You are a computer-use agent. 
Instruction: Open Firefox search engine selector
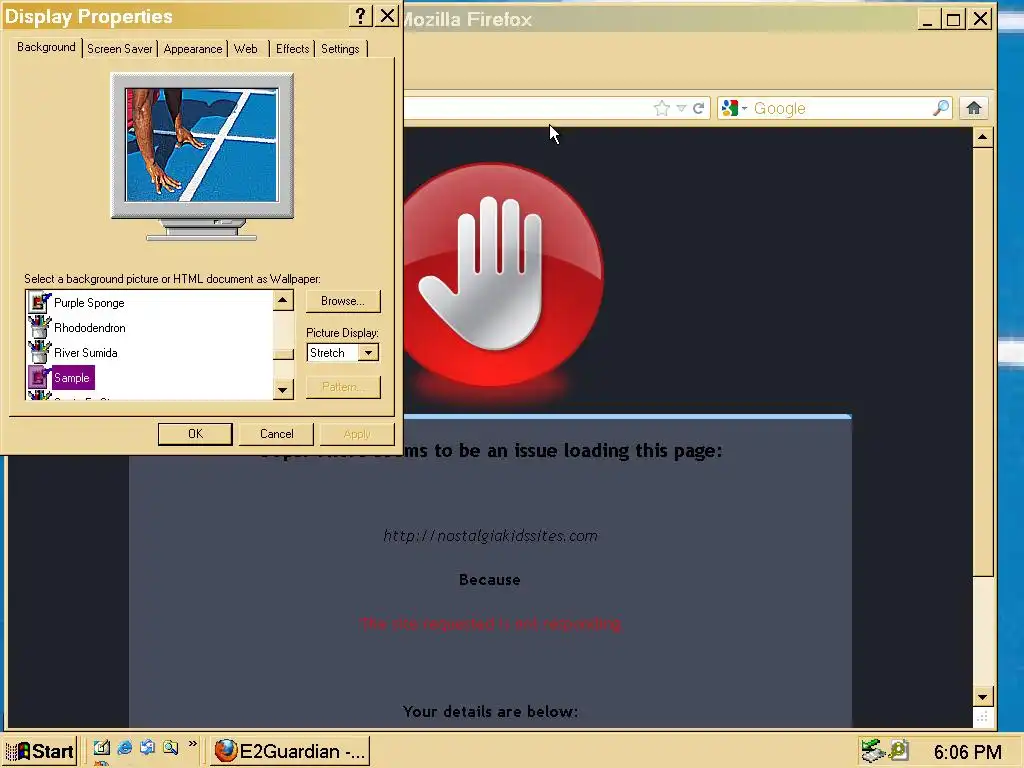point(734,108)
